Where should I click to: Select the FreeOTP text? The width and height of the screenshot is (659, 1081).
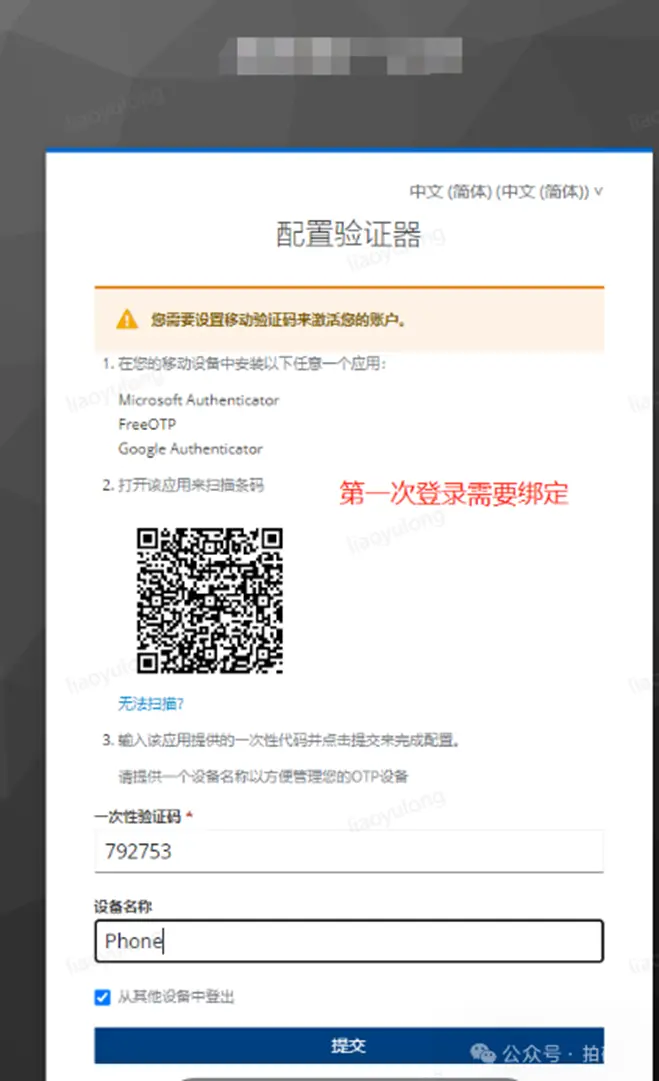point(147,424)
